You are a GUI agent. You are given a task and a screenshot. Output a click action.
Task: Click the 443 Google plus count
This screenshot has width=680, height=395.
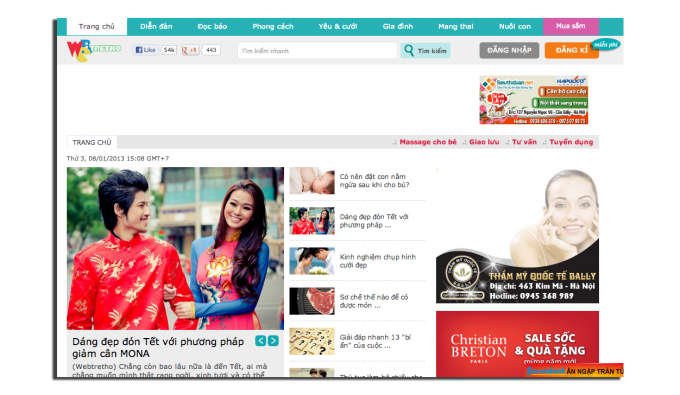click(211, 50)
